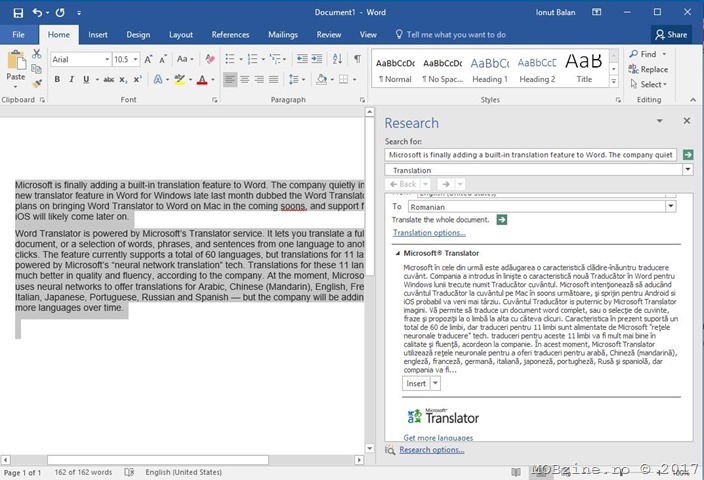Viewport: 704px width, 480px height.
Task: Expand the Styles gallery more arrow
Action: (x=613, y=81)
